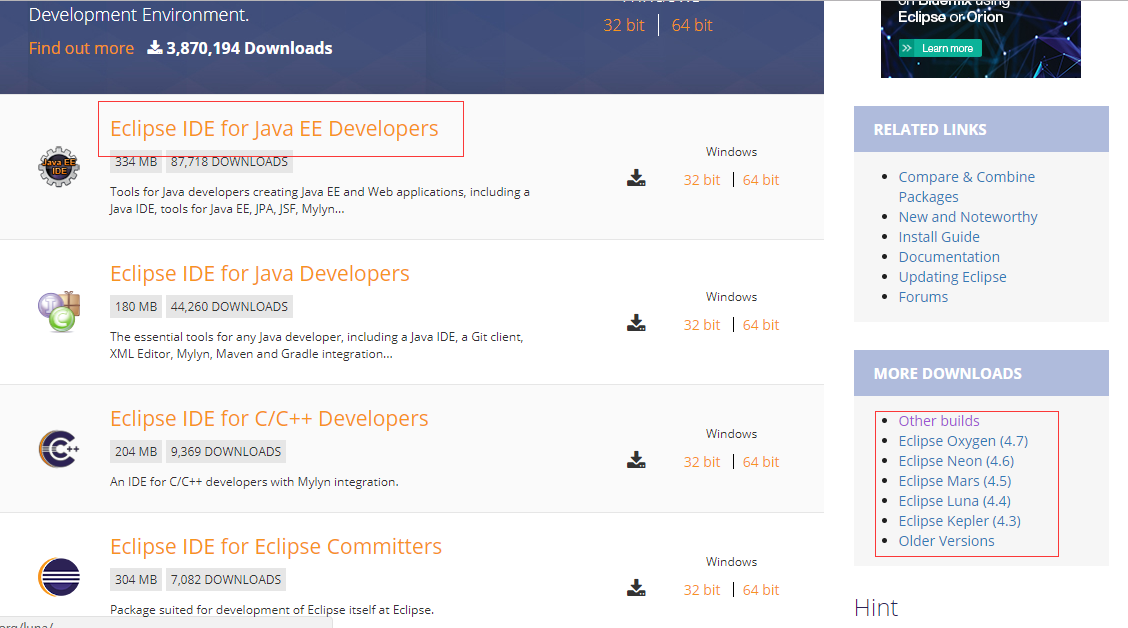Download 64 bit Eclipse Committers package

point(760,590)
